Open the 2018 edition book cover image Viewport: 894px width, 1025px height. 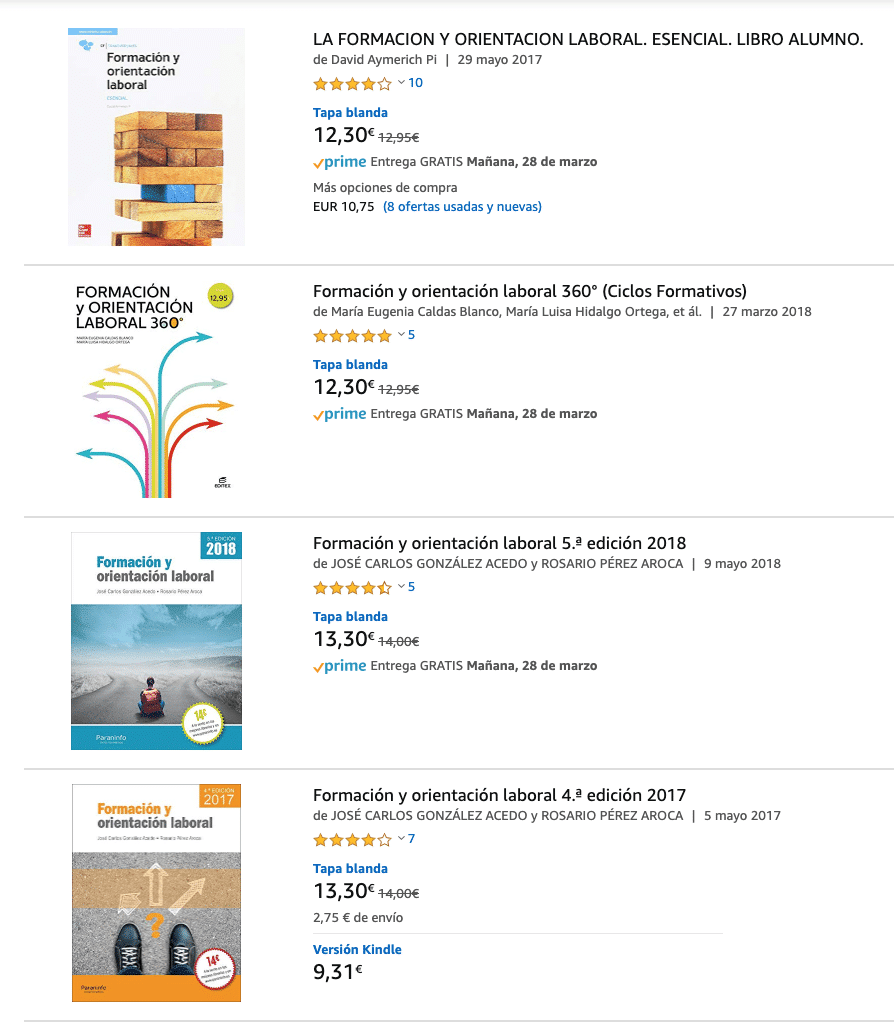(156, 641)
